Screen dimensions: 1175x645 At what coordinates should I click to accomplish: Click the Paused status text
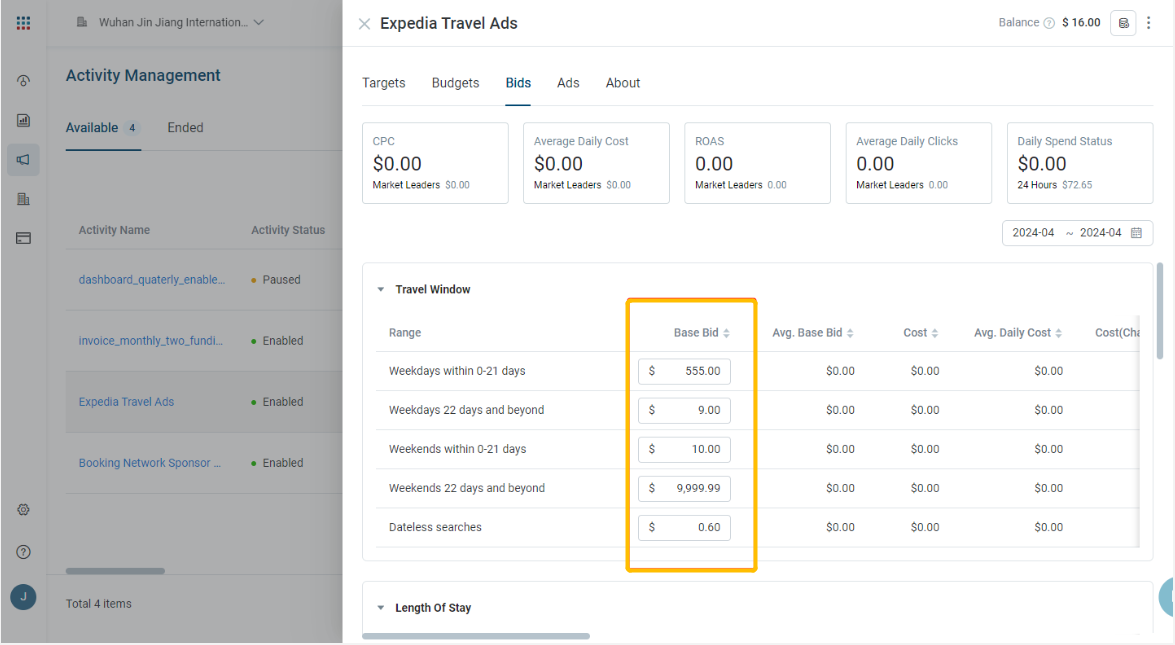[x=281, y=279]
